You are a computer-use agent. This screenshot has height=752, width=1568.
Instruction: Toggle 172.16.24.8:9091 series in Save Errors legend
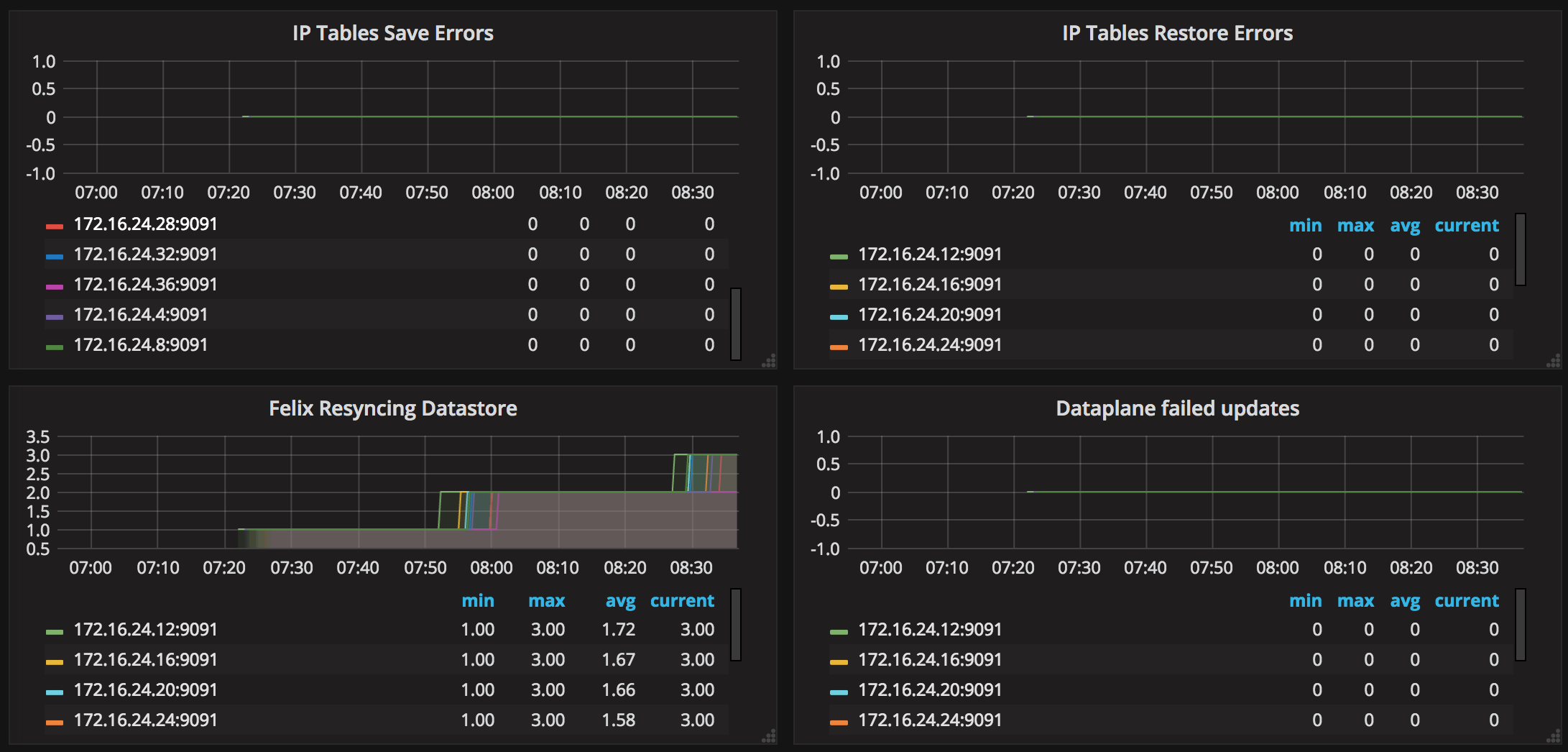pyautogui.click(x=140, y=345)
